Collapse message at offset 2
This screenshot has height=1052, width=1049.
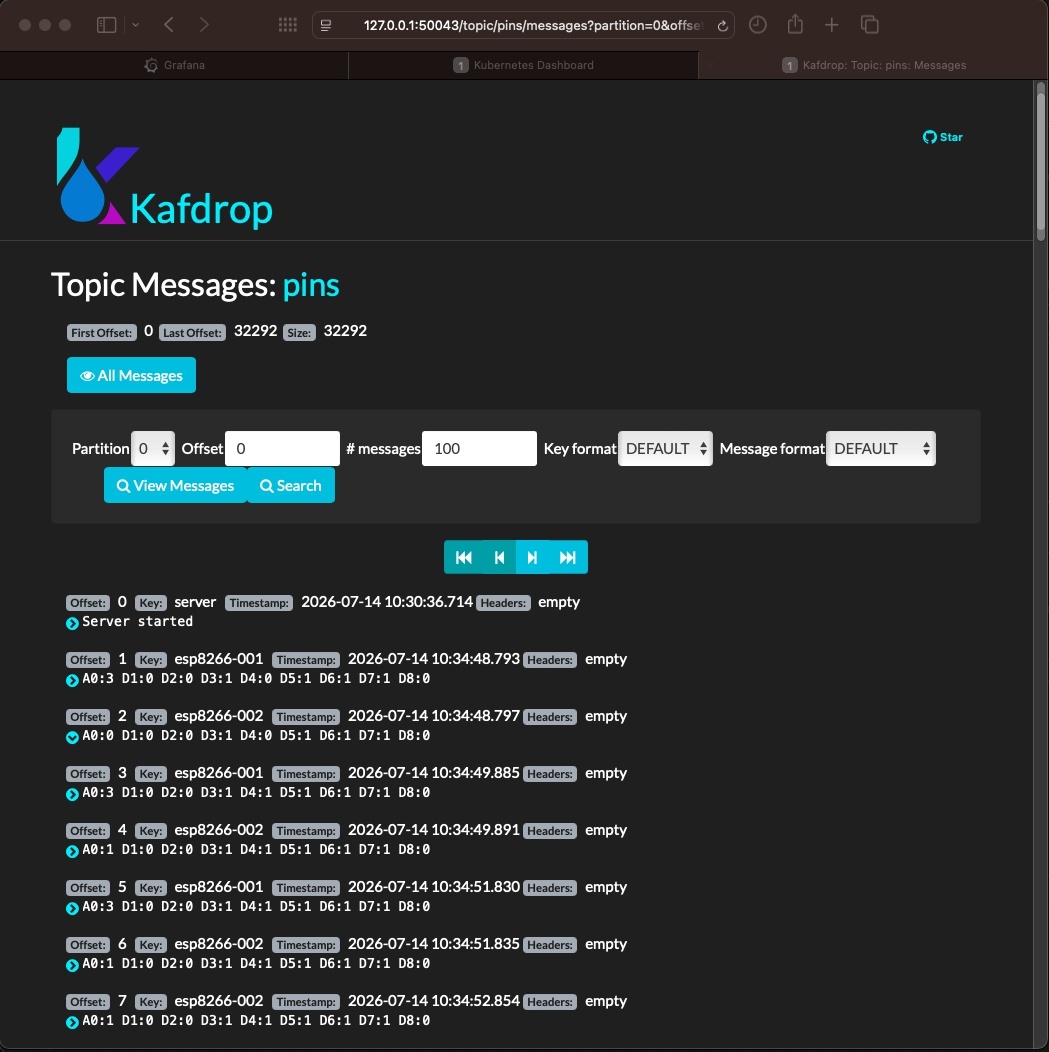tap(72, 737)
